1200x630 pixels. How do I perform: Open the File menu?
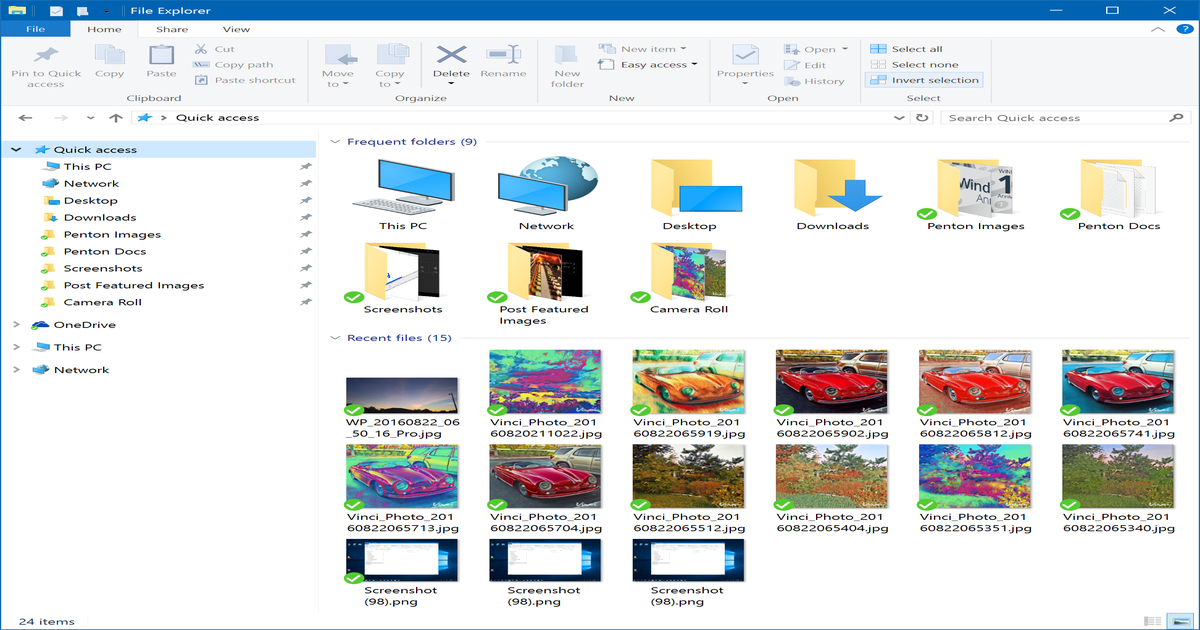pos(35,29)
